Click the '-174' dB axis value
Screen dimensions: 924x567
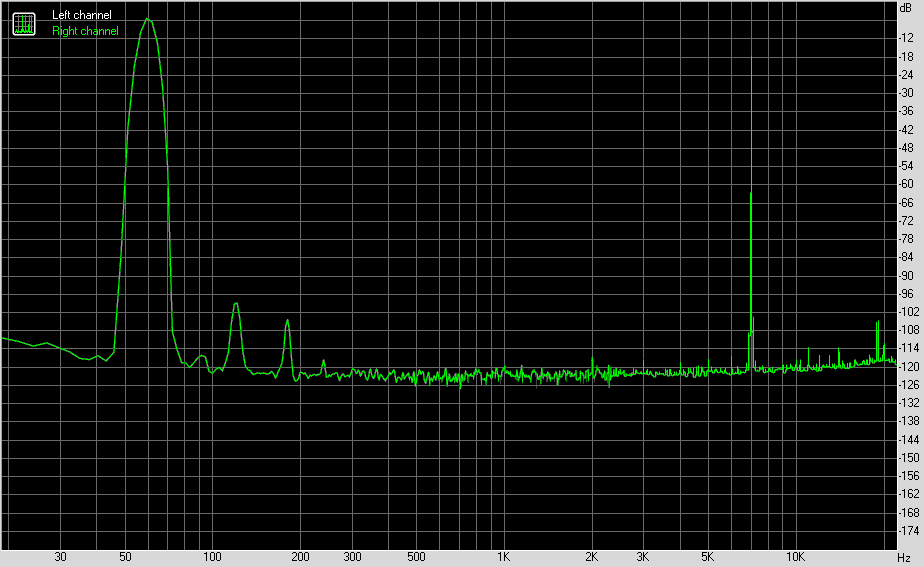[909, 531]
